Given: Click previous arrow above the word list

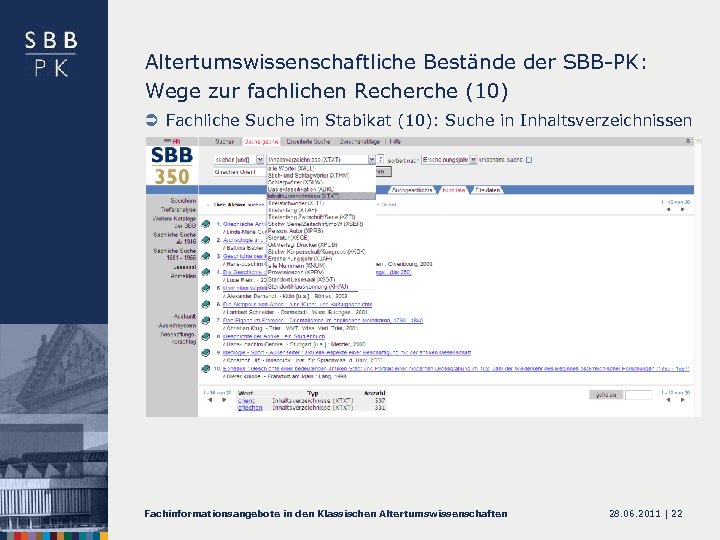Looking at the screenshot, I should coord(210,400).
